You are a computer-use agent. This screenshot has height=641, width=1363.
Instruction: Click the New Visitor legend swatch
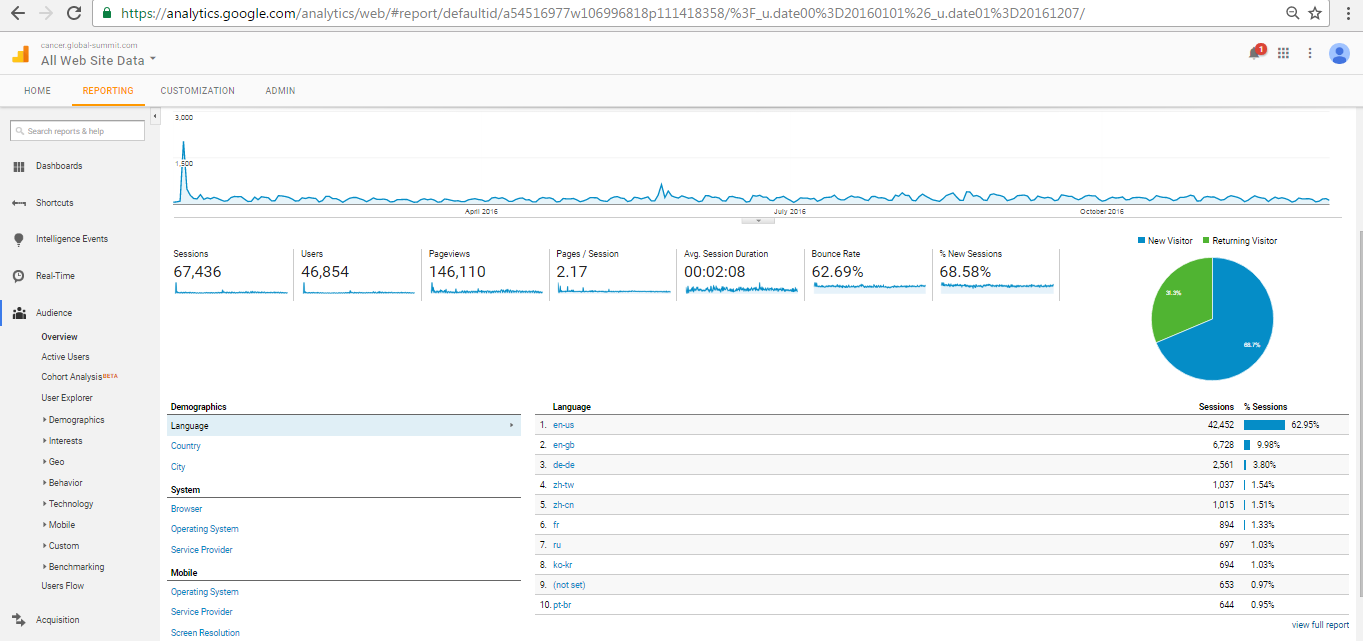(1141, 241)
